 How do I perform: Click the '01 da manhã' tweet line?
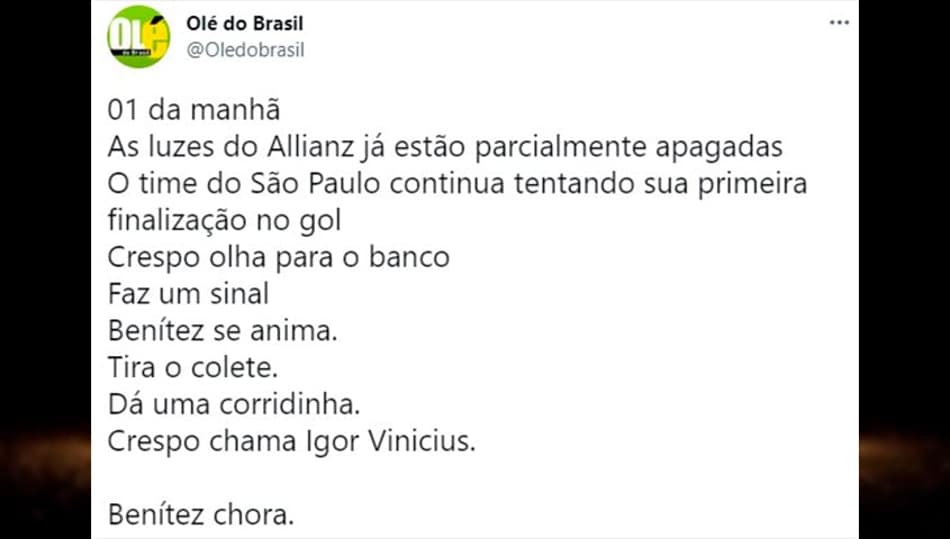[194, 111]
